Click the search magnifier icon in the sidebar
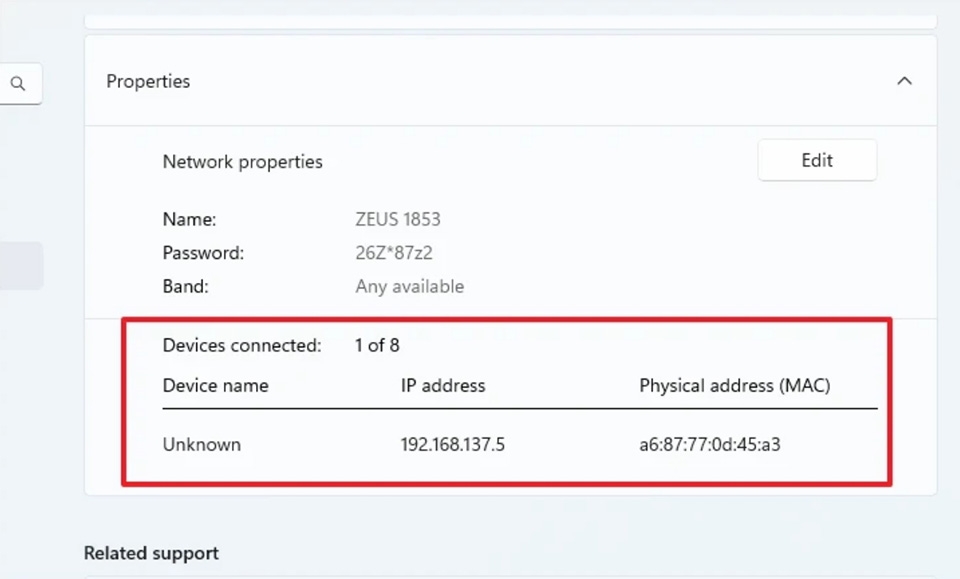The width and height of the screenshot is (960, 579). click(x=19, y=84)
